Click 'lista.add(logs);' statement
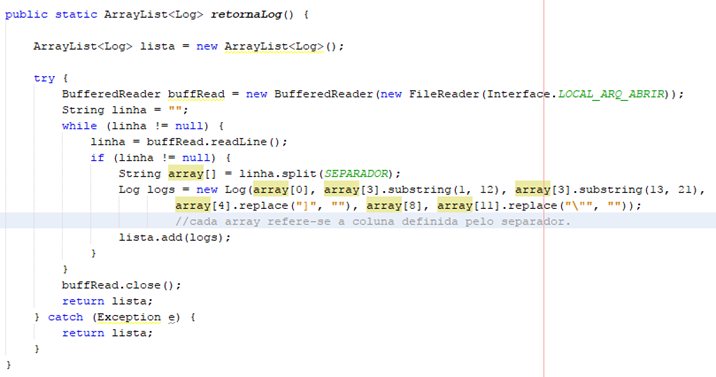The image size is (716, 377). coord(175,237)
